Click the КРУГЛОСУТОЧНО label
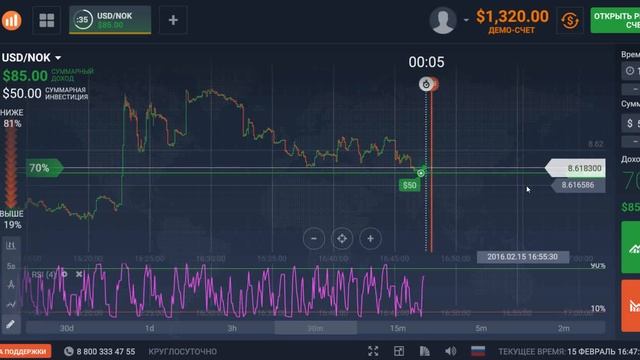 [x=182, y=351]
